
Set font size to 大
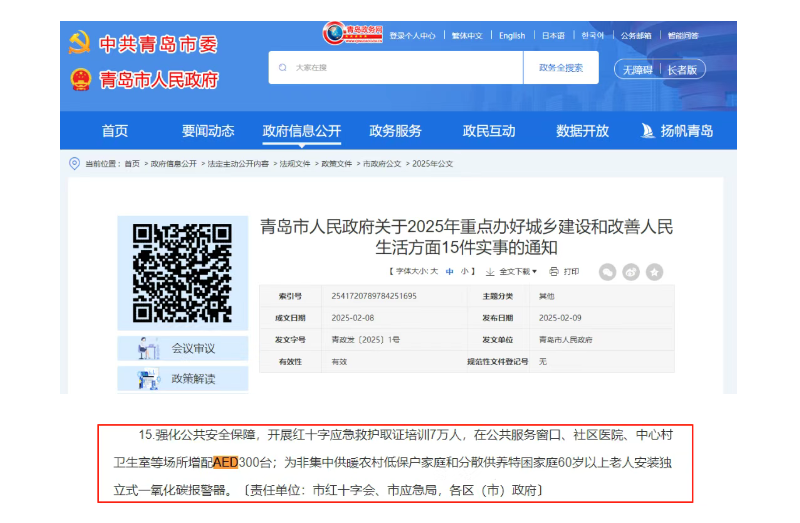coord(434,271)
